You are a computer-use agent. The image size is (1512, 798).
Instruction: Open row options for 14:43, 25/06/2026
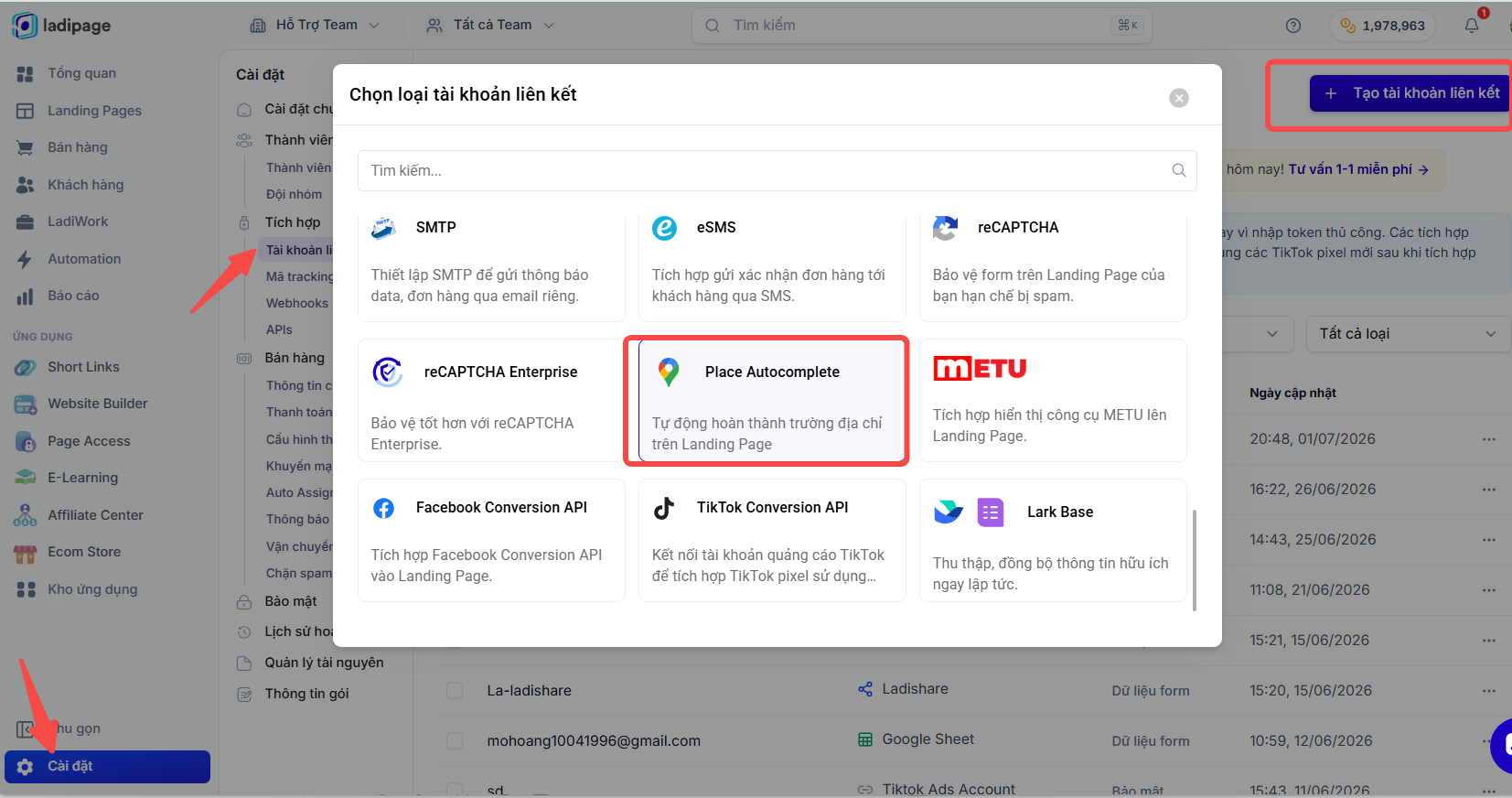(1489, 540)
